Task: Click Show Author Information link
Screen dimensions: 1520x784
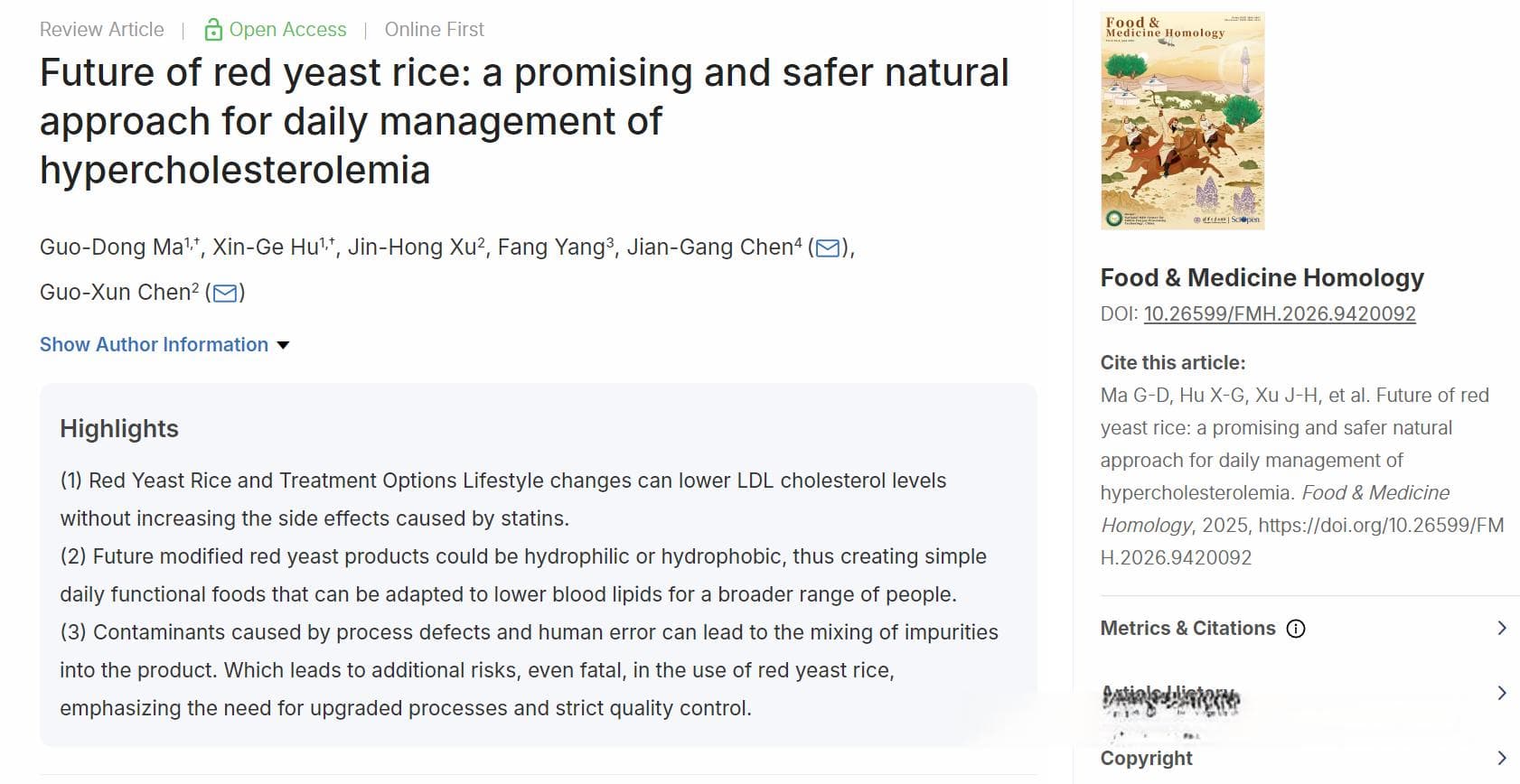Action: pos(154,344)
